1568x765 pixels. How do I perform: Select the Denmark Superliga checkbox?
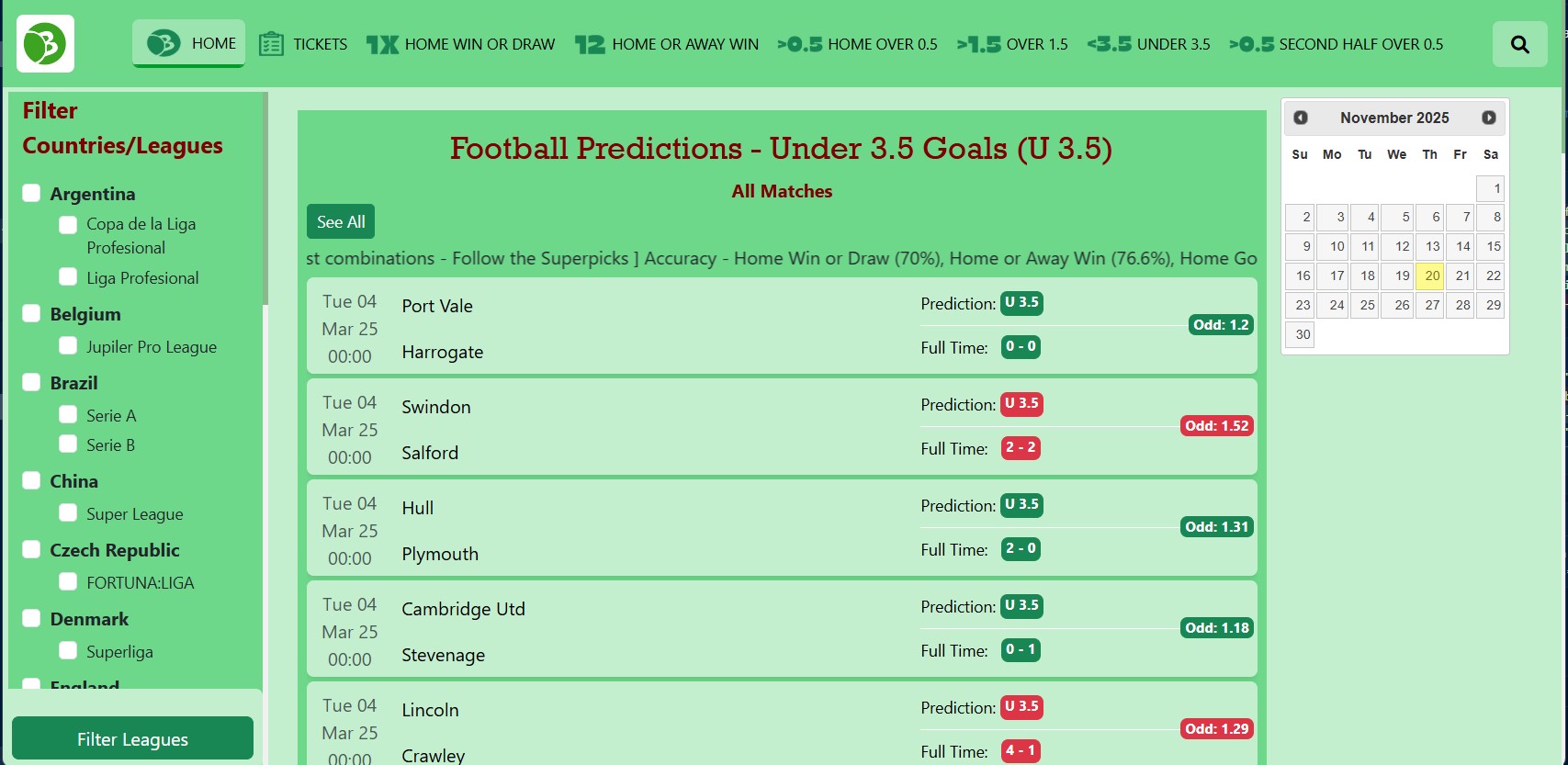[x=68, y=650]
